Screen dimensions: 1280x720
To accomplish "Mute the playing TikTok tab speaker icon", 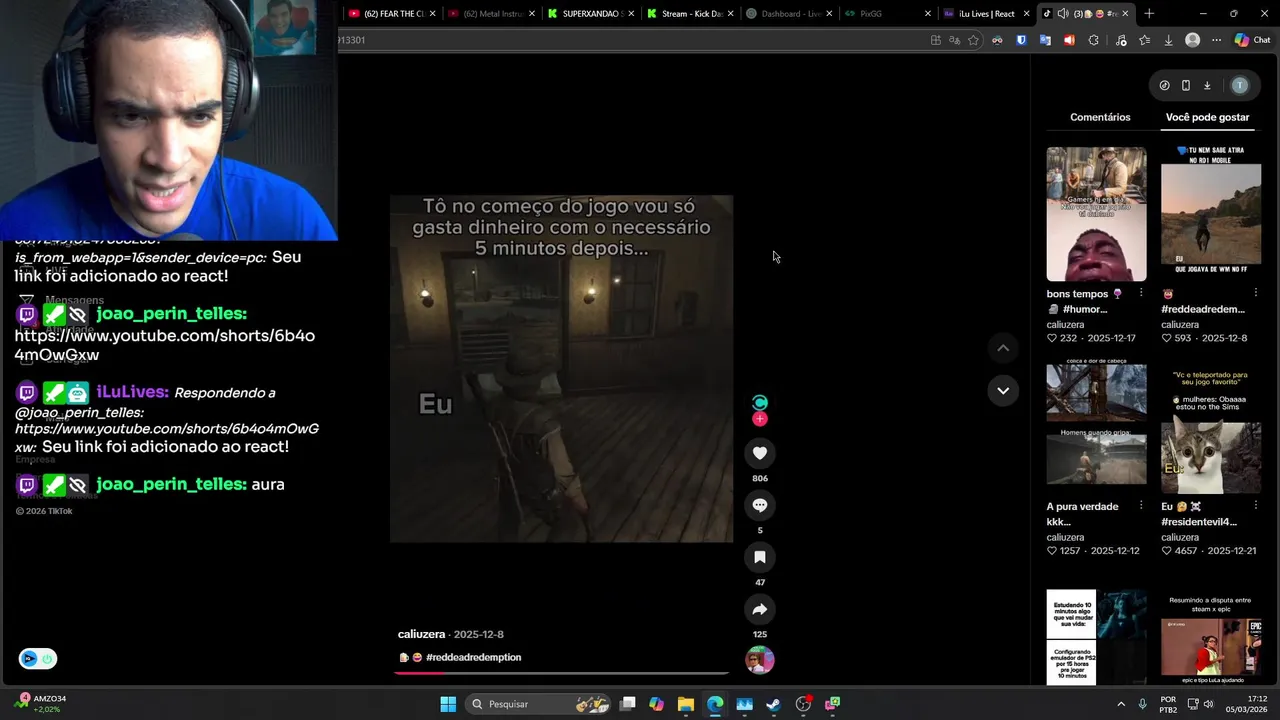I will 1062,14.
